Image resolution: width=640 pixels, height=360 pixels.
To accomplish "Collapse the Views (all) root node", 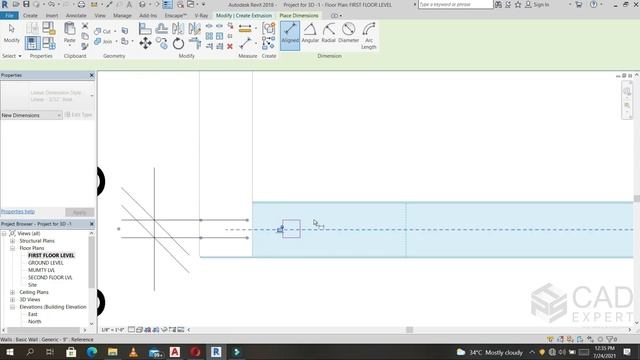I will coord(4,233).
